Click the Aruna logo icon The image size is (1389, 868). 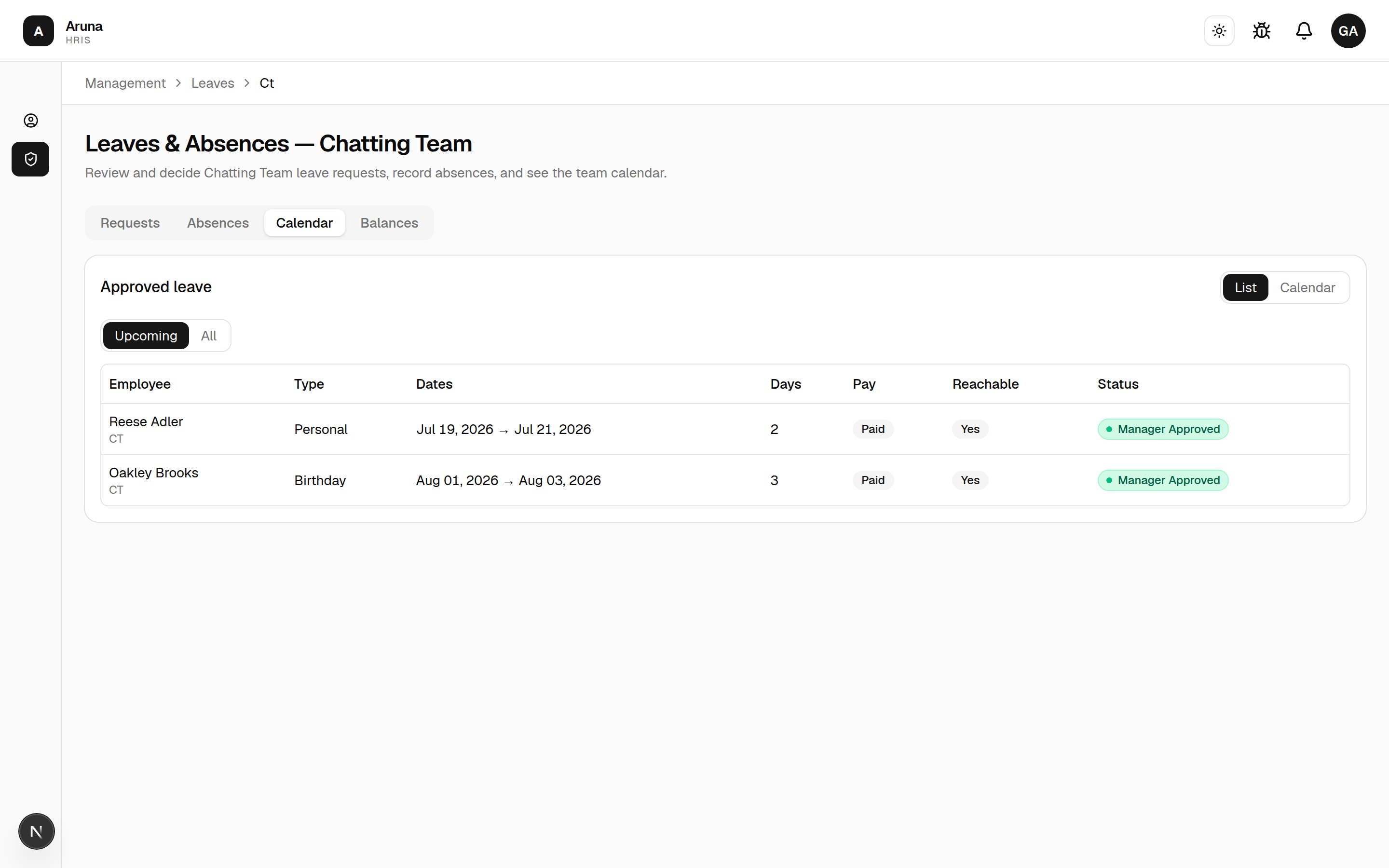[39, 30]
